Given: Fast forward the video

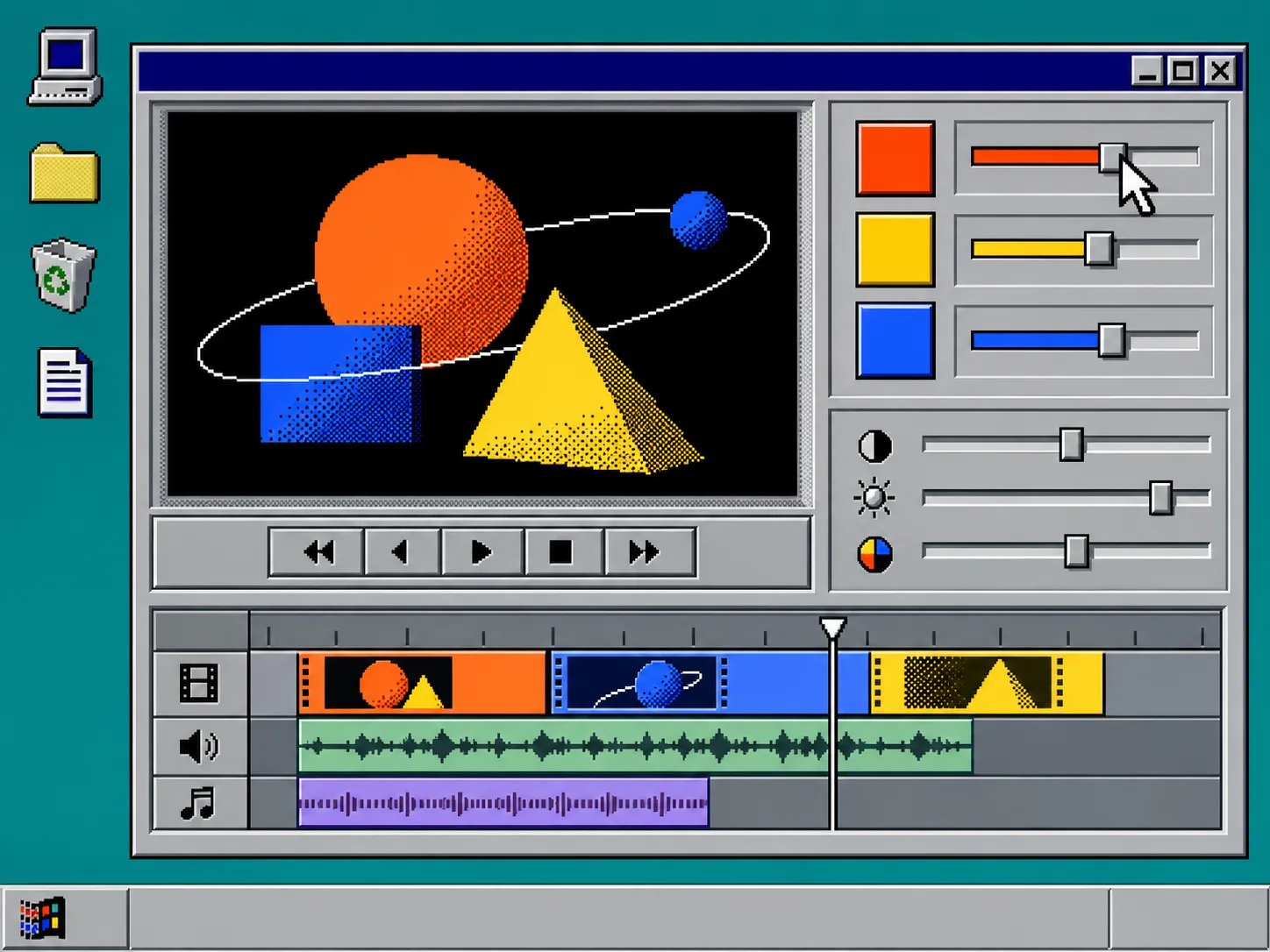Looking at the screenshot, I should [x=649, y=552].
